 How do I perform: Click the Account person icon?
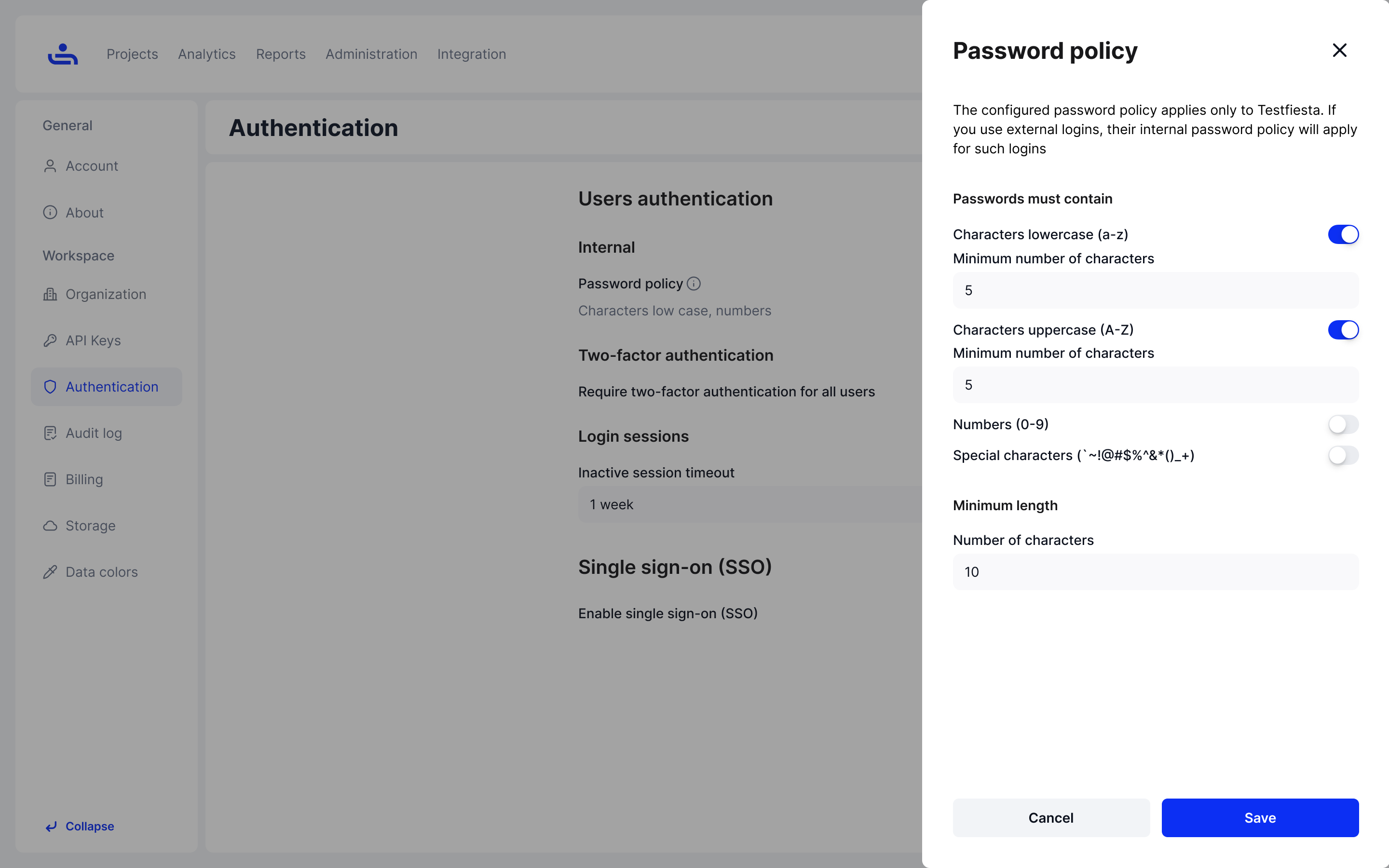point(50,166)
